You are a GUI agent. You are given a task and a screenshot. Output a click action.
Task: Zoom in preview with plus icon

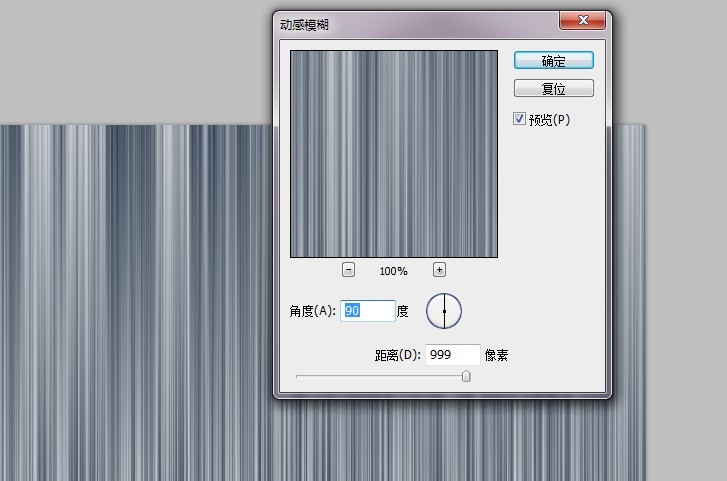(439, 270)
